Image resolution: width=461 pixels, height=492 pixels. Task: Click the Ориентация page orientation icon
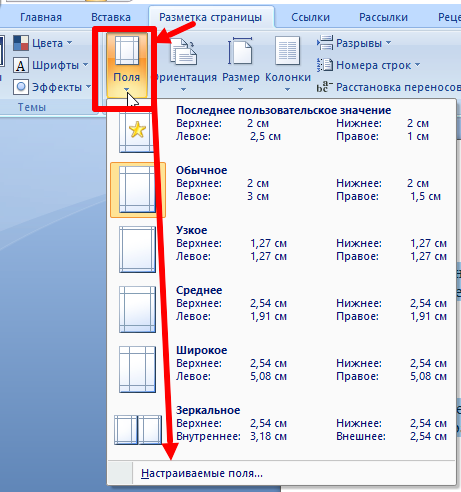(183, 51)
